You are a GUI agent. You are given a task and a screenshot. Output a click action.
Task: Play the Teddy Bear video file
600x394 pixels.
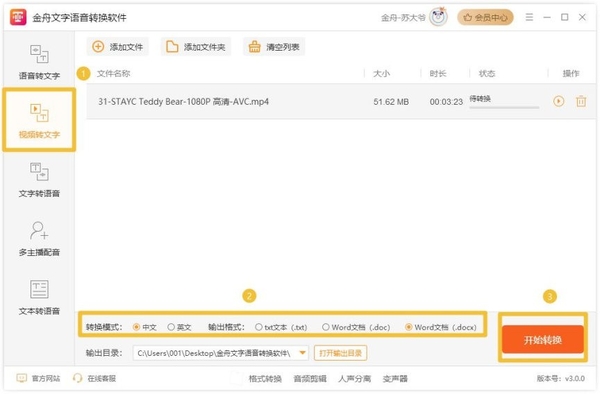pyautogui.click(x=558, y=101)
